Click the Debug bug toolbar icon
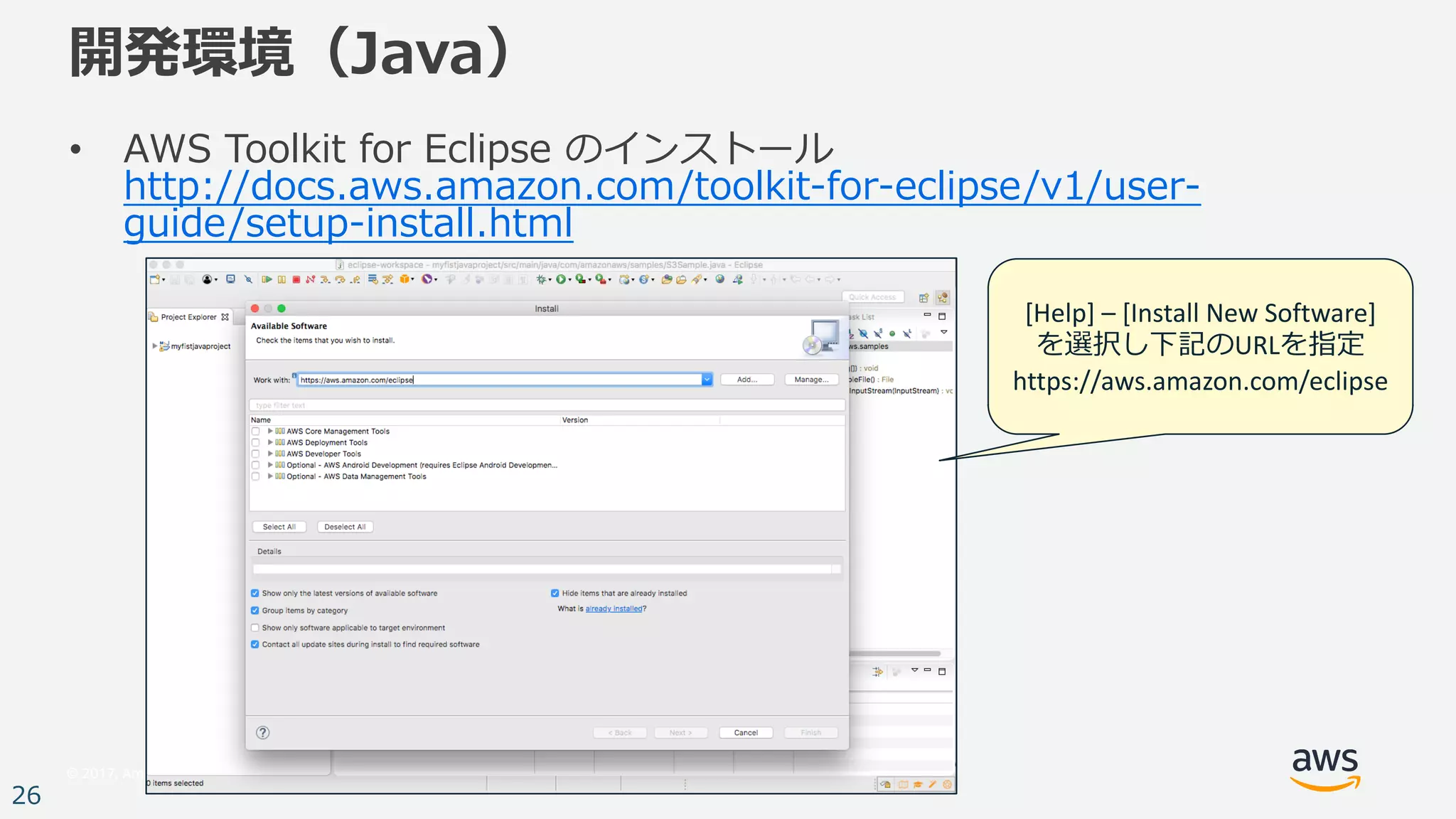The height and width of the screenshot is (819, 1456). [x=542, y=280]
